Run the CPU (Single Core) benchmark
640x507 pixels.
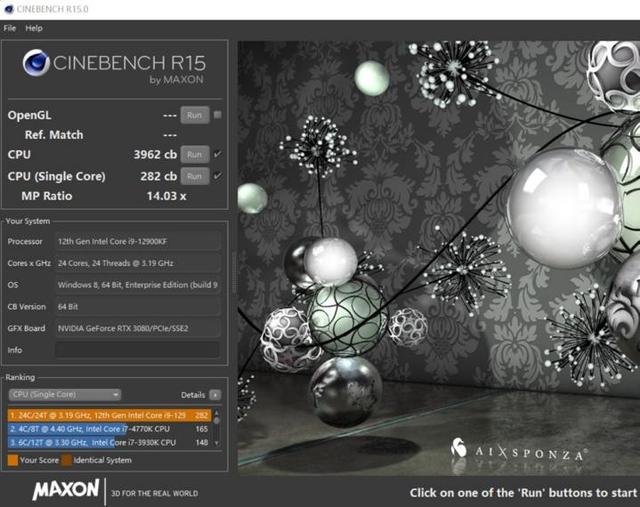(194, 176)
